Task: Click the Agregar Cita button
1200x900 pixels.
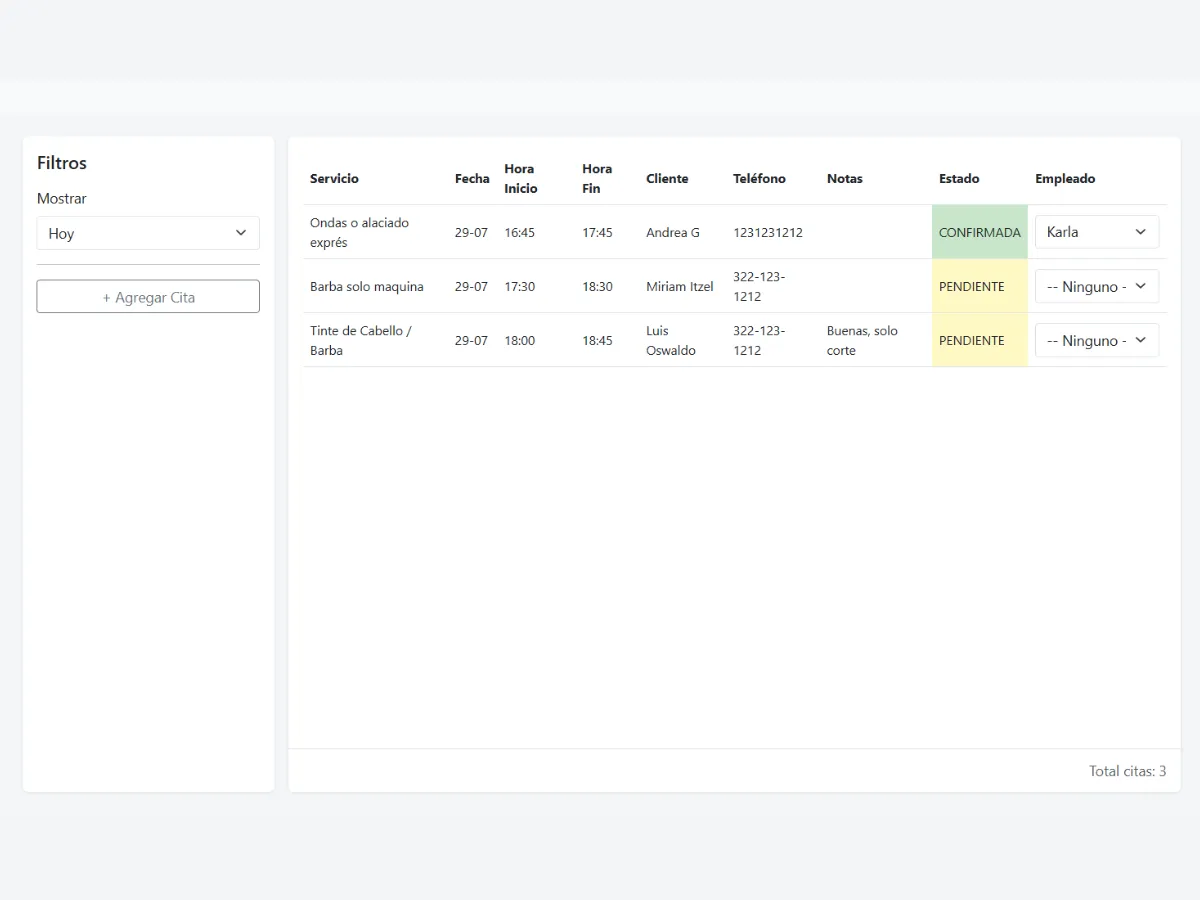Action: click(x=148, y=297)
